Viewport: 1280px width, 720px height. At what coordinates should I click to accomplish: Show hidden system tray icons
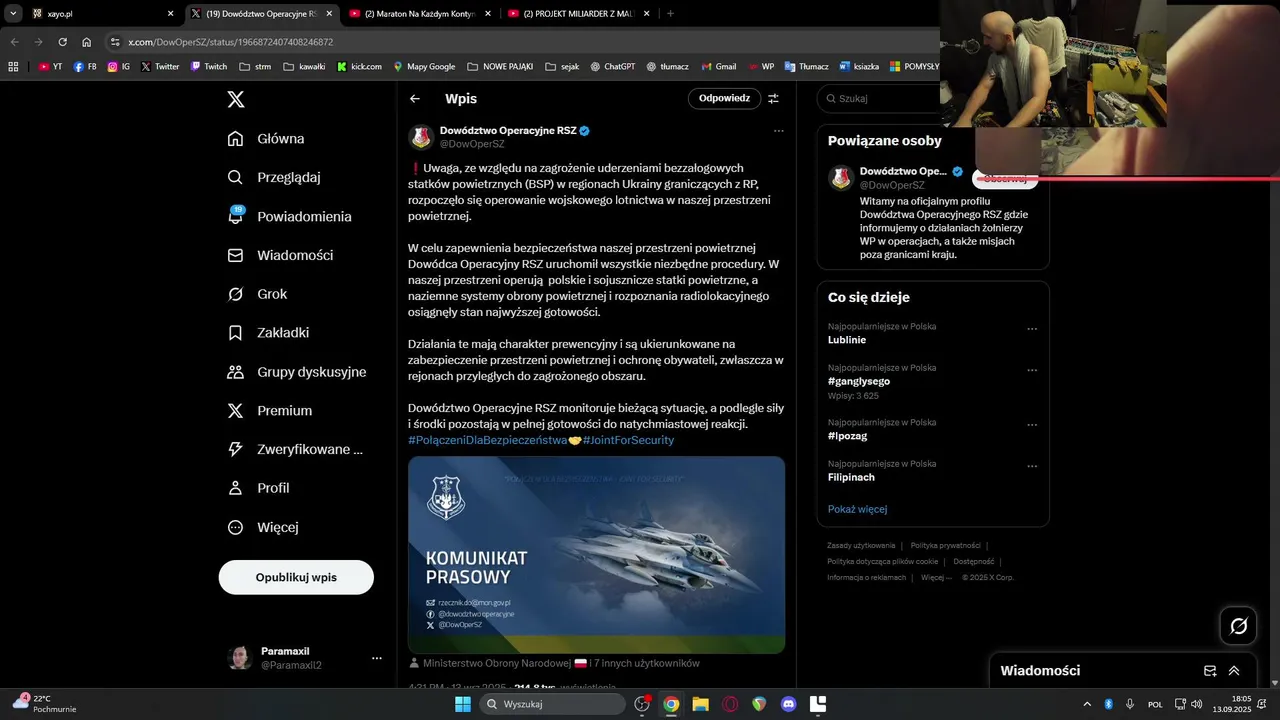(1087, 704)
